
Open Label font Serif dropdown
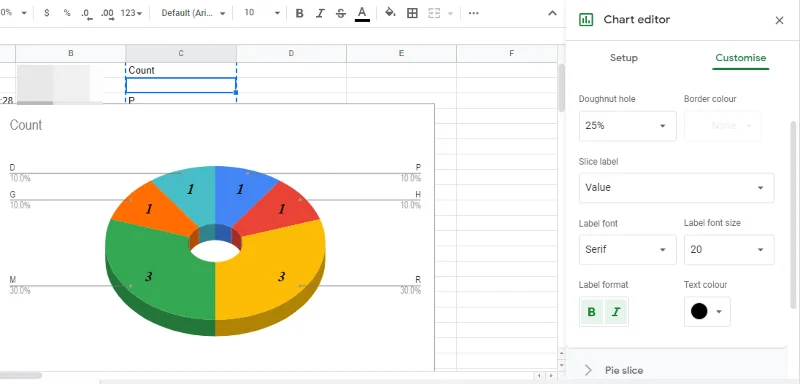click(x=628, y=249)
